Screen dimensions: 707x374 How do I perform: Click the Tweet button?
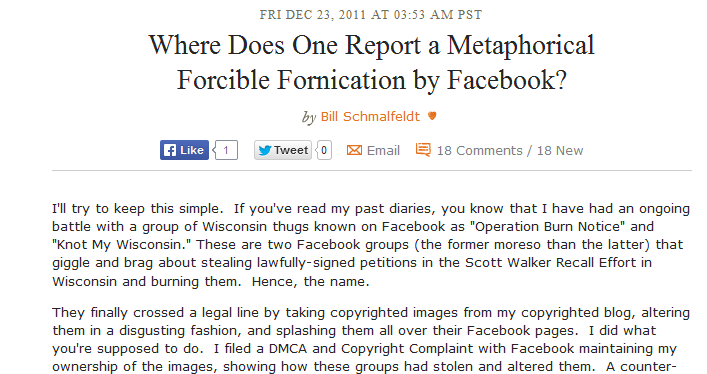pyautogui.click(x=283, y=150)
